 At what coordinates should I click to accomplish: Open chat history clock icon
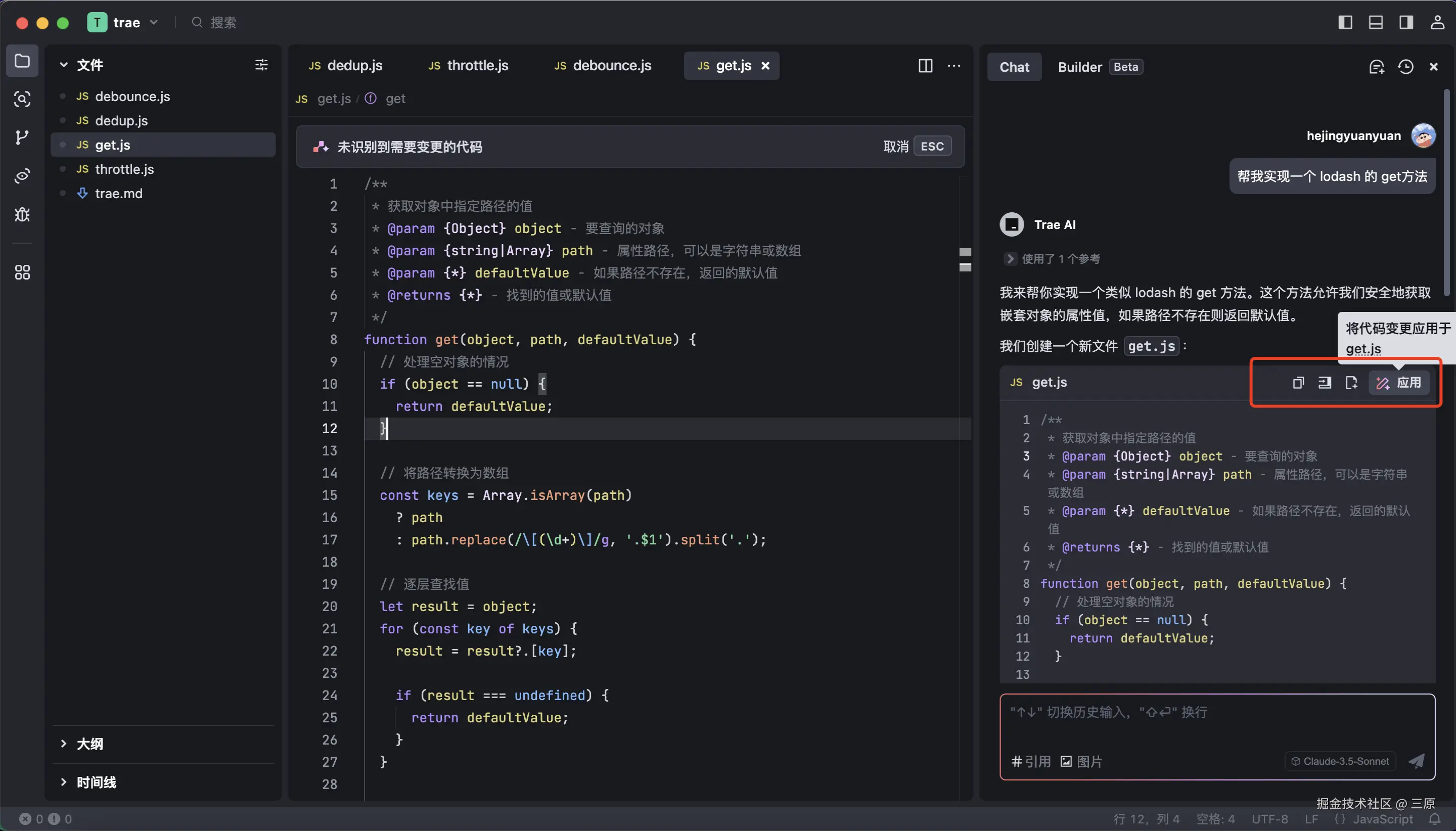(x=1405, y=67)
